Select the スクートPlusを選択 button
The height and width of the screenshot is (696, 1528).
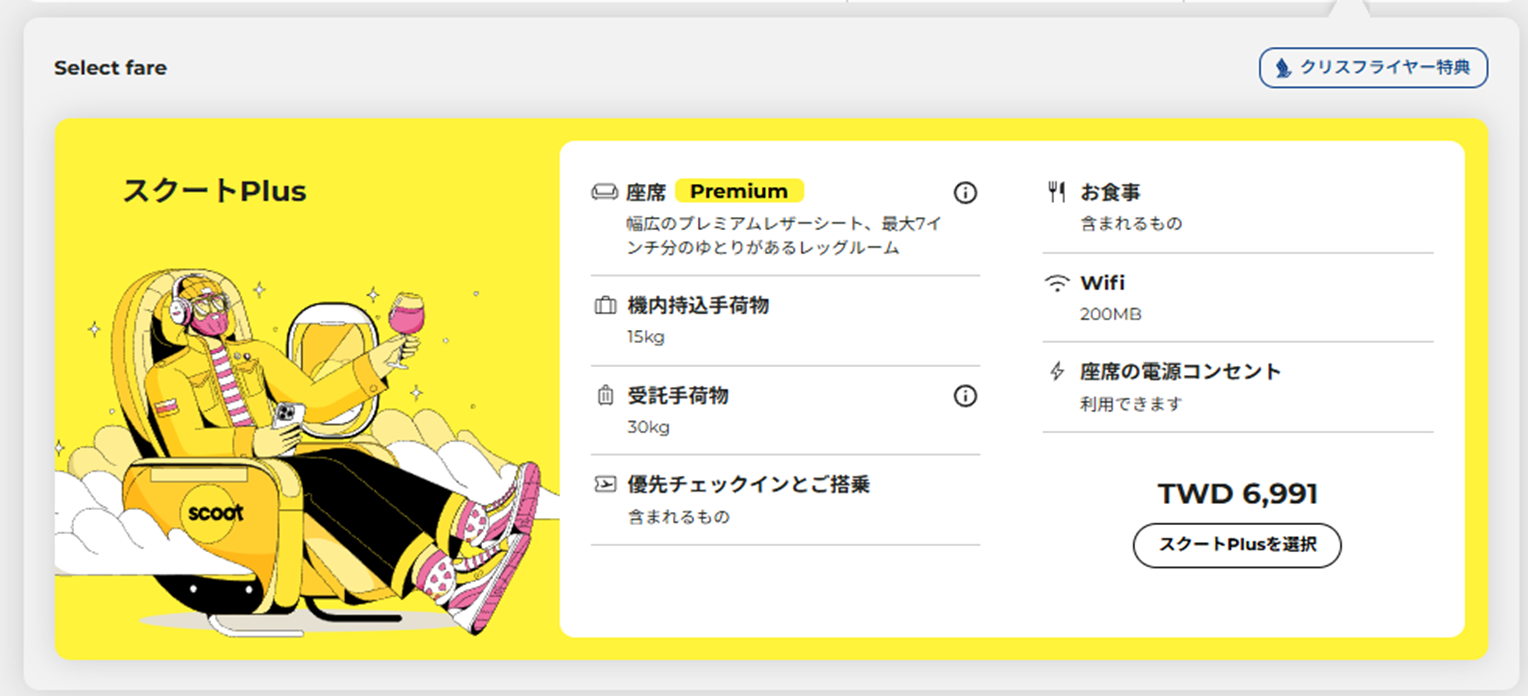(1237, 545)
